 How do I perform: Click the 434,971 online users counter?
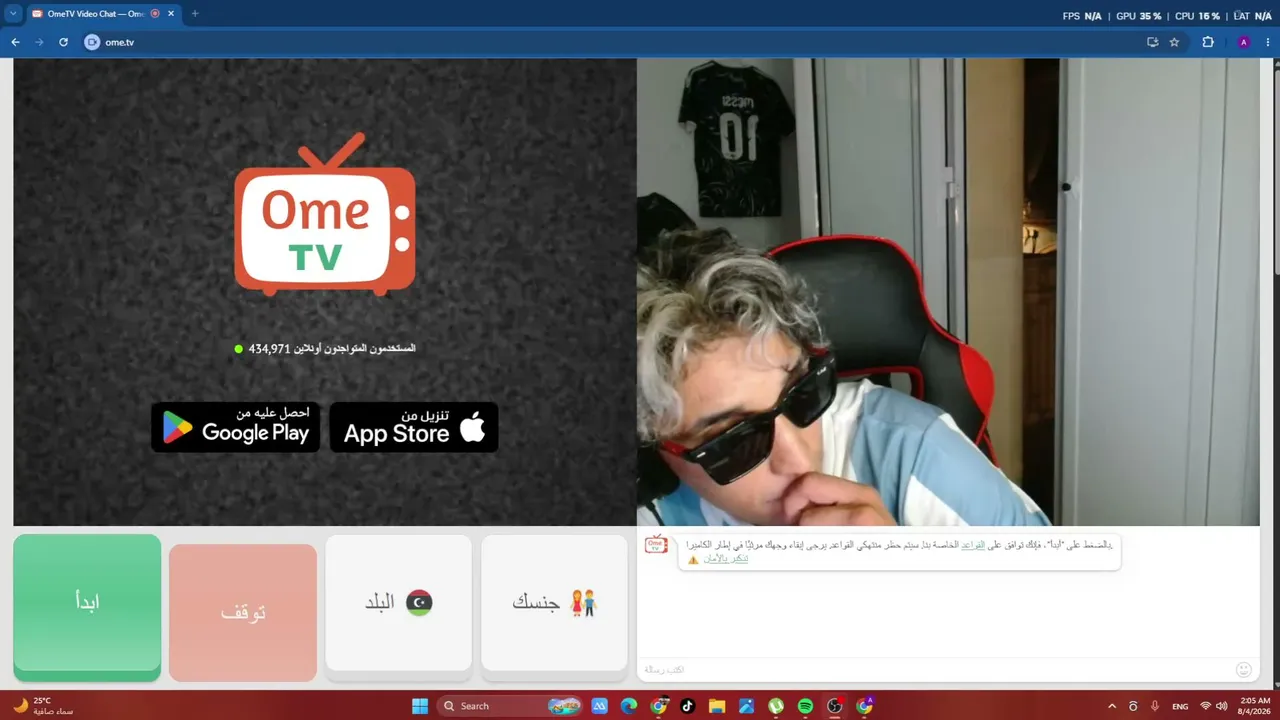[325, 349]
